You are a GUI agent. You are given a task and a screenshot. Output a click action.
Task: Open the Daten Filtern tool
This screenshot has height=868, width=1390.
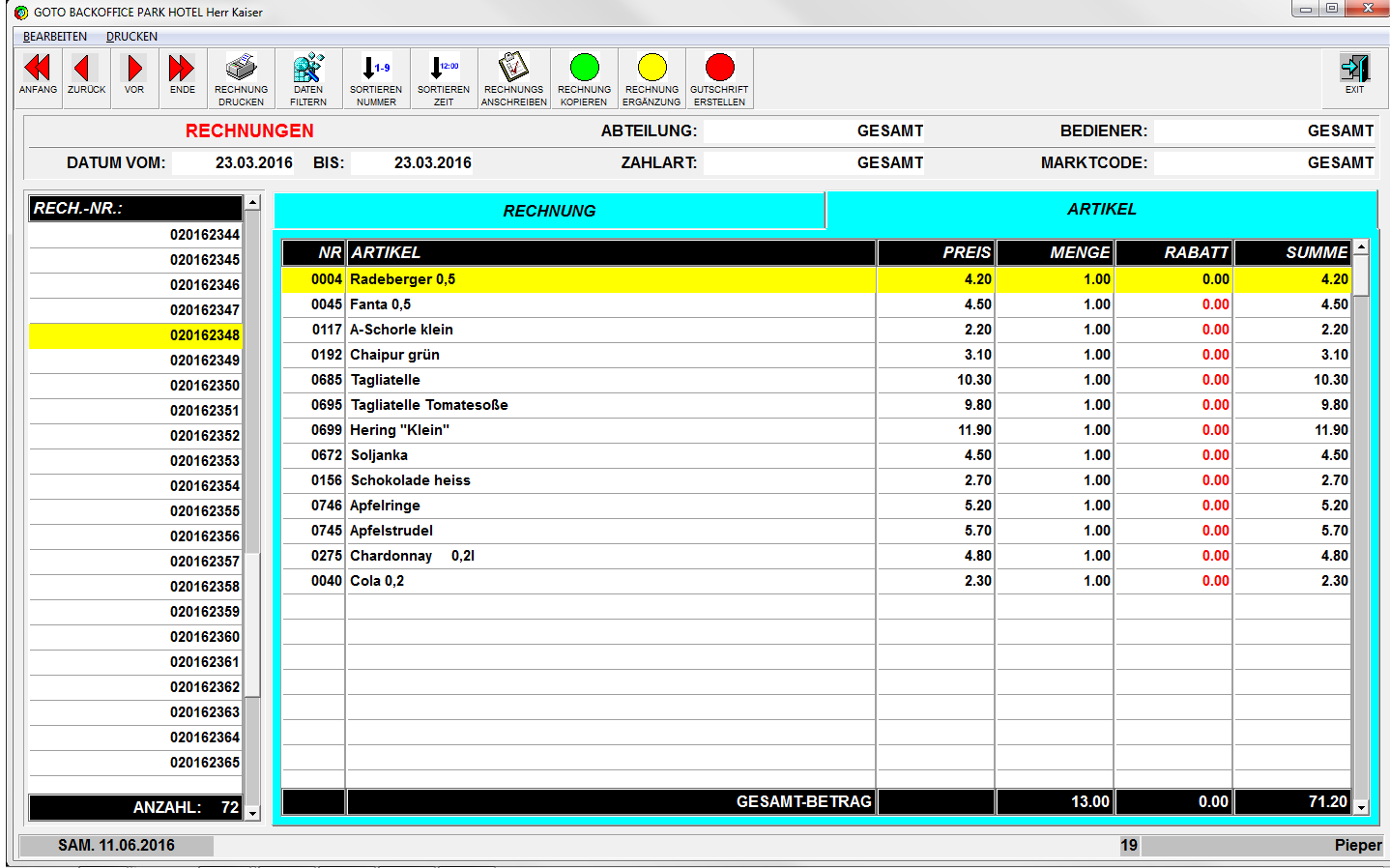tap(308, 78)
